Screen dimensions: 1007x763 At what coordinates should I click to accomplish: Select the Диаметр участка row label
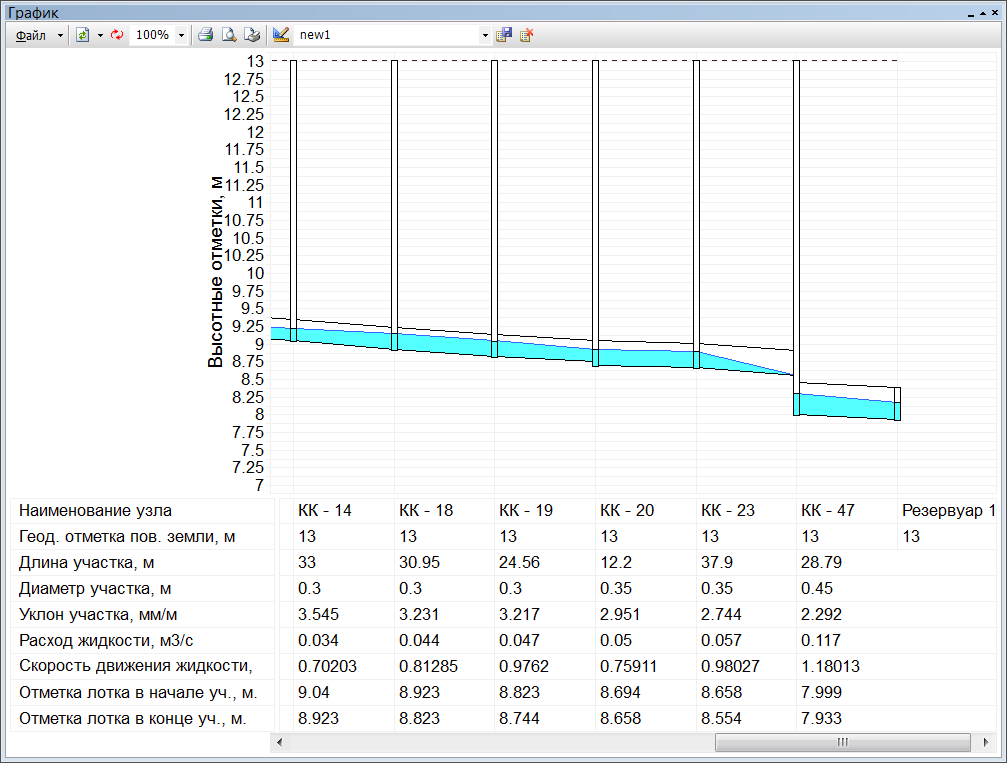tap(90, 589)
